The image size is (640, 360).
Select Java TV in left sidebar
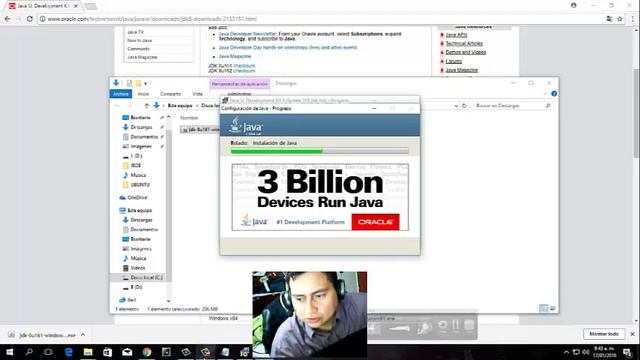(135, 32)
